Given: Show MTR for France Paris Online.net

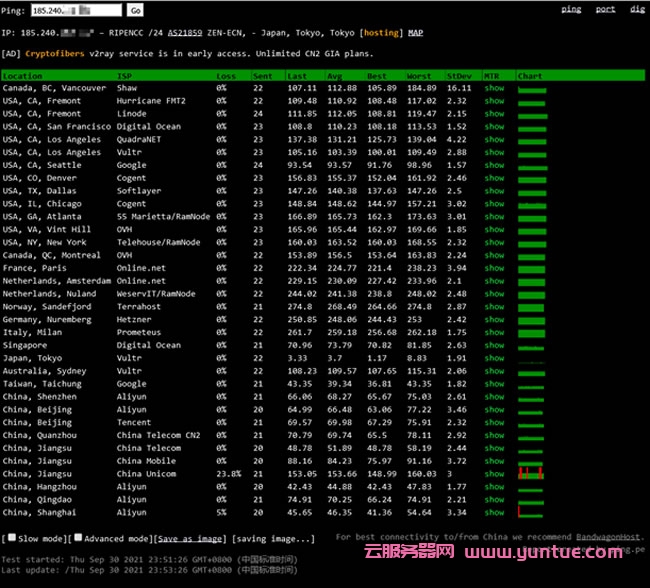Looking at the screenshot, I should coord(494,268).
